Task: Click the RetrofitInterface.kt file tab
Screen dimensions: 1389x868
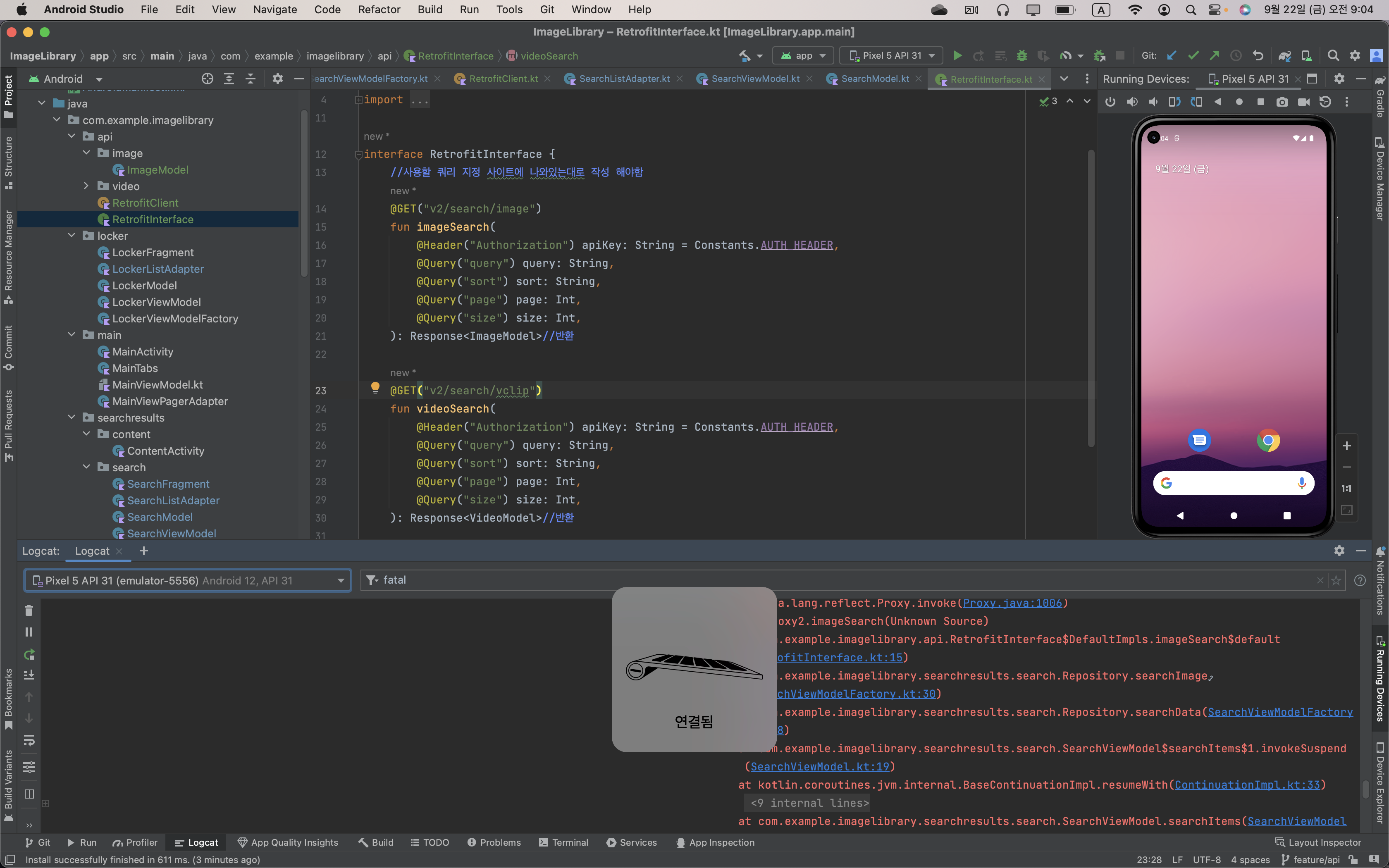Action: (x=990, y=79)
